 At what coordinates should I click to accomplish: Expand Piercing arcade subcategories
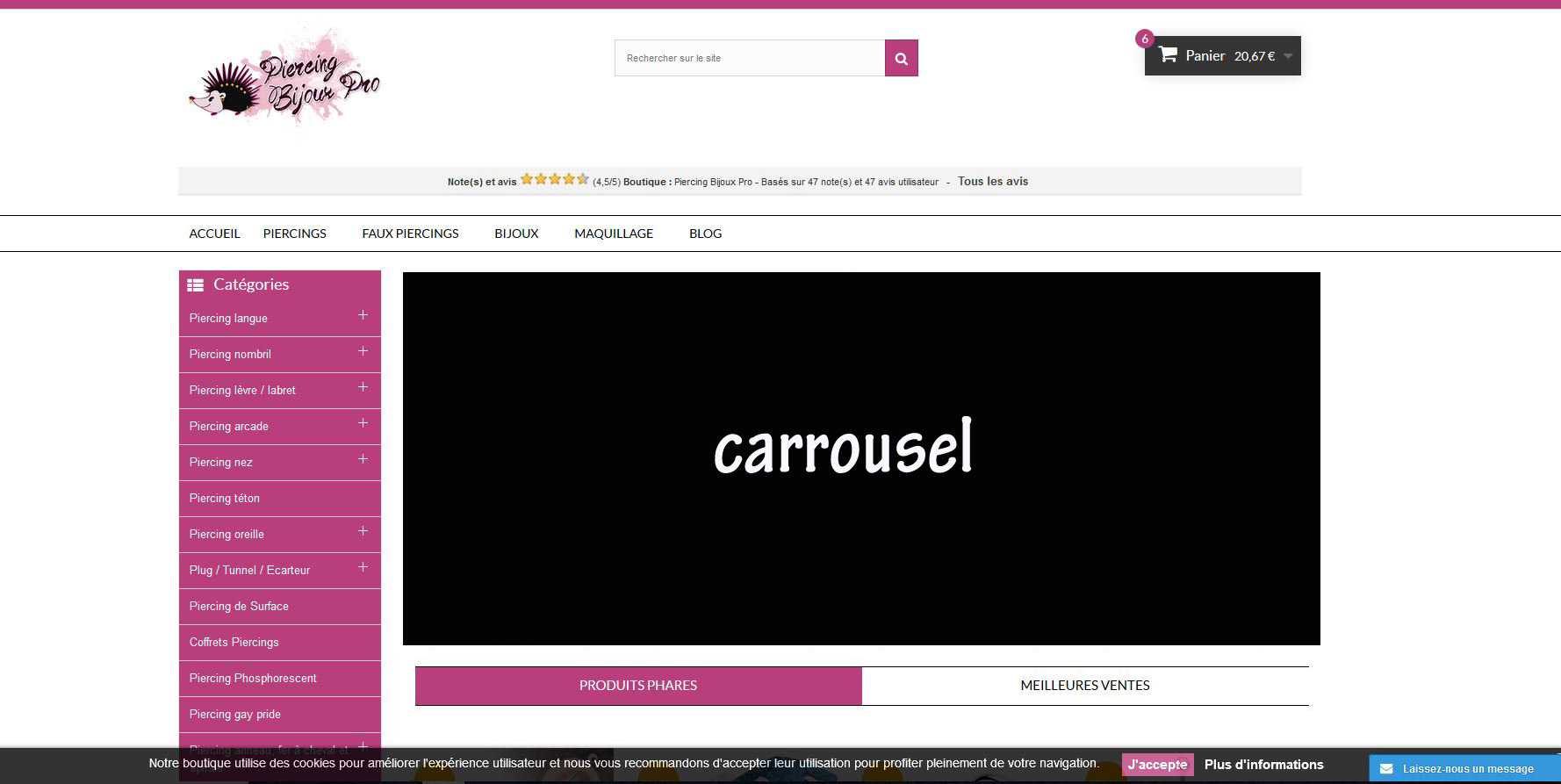coord(363,423)
